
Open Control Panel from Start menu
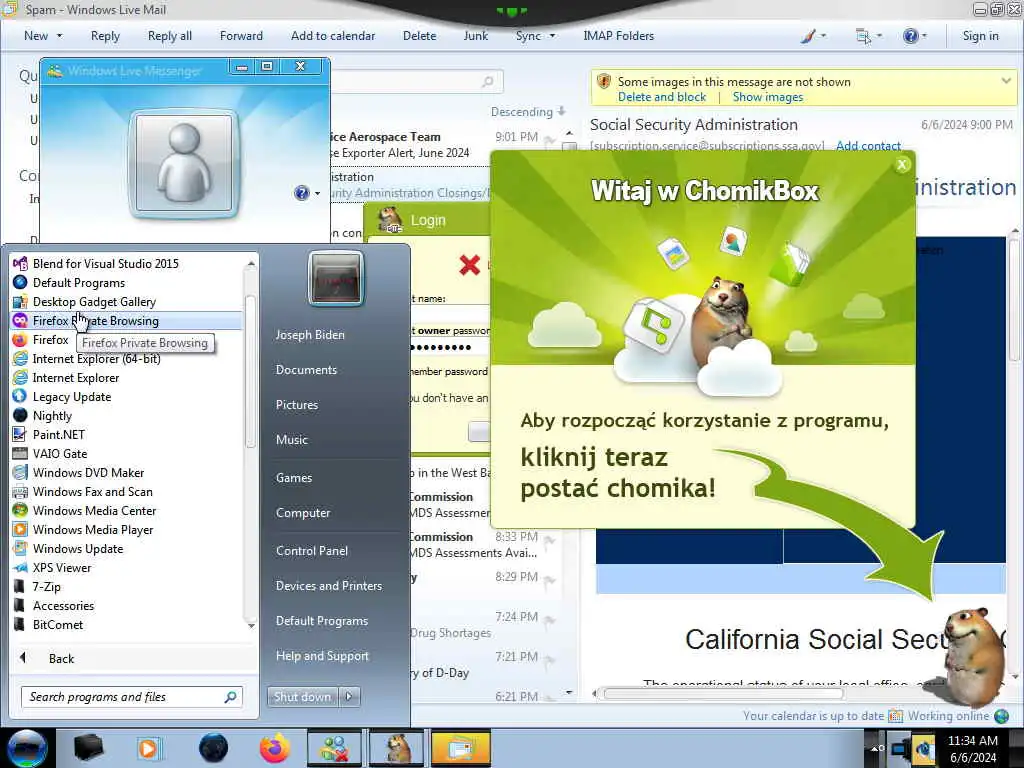click(312, 551)
